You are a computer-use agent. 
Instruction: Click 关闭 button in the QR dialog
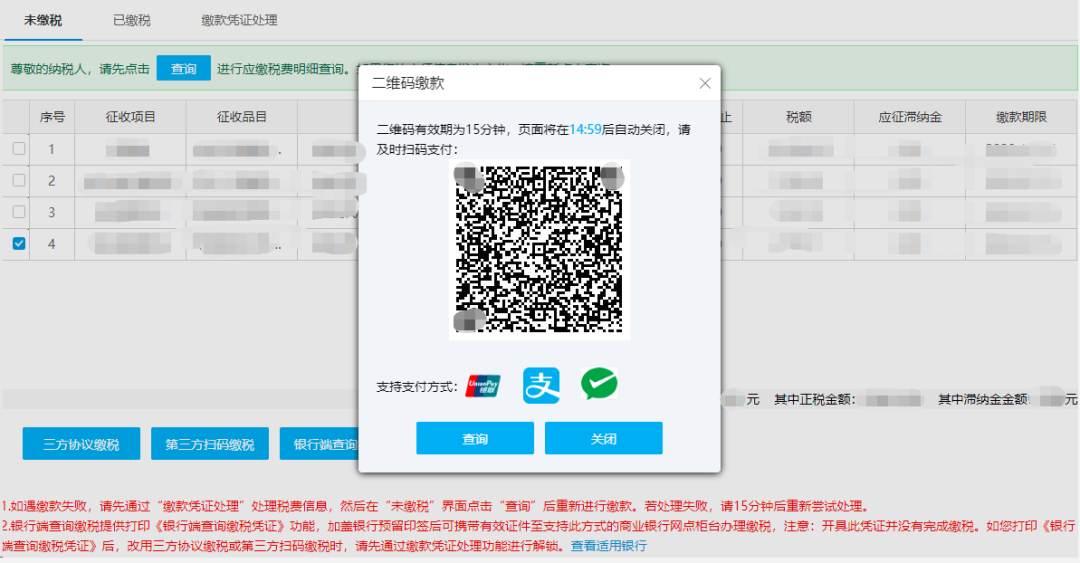(603, 438)
